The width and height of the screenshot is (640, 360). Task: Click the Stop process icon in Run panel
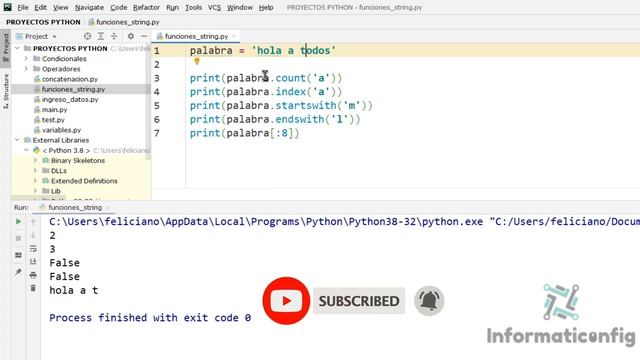click(x=18, y=238)
